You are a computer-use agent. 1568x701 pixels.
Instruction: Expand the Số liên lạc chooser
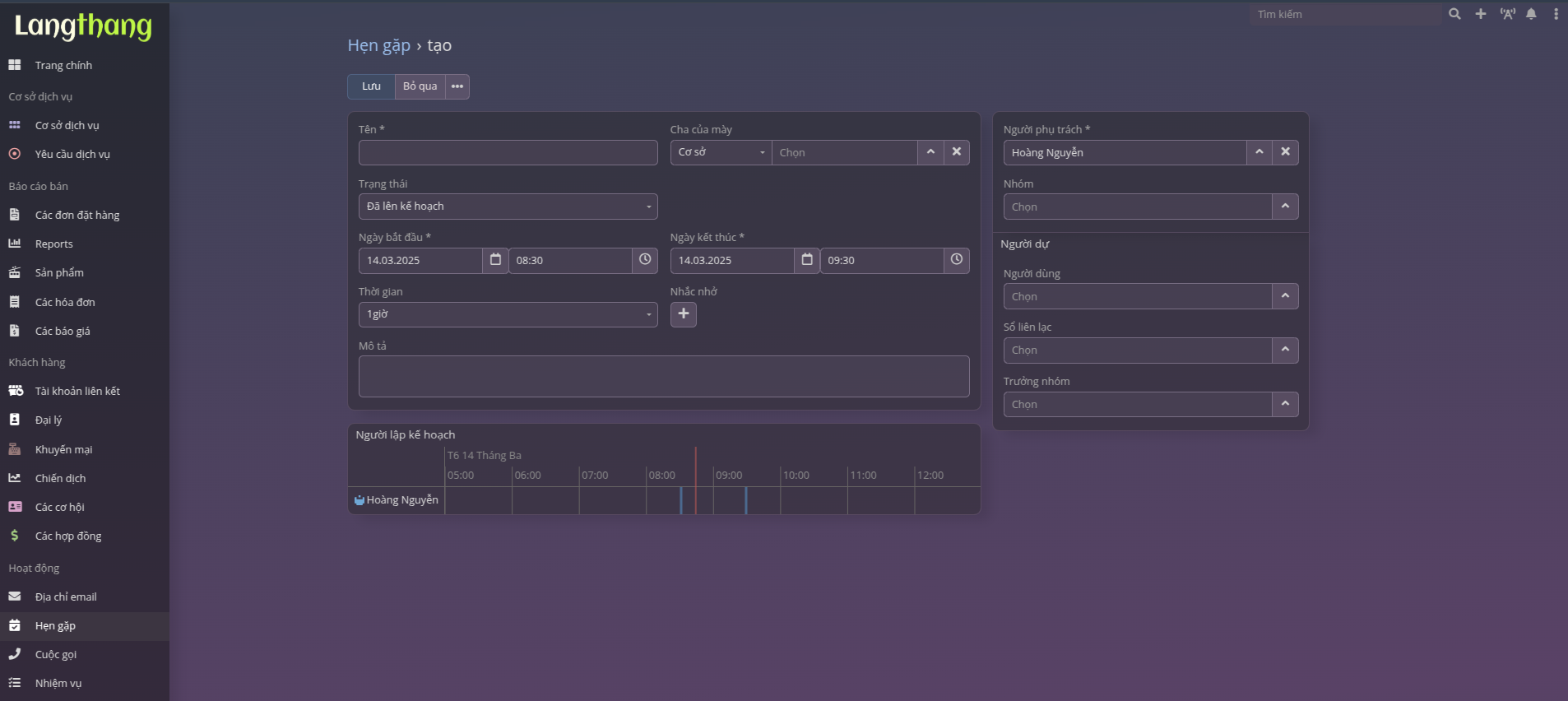pos(1285,350)
